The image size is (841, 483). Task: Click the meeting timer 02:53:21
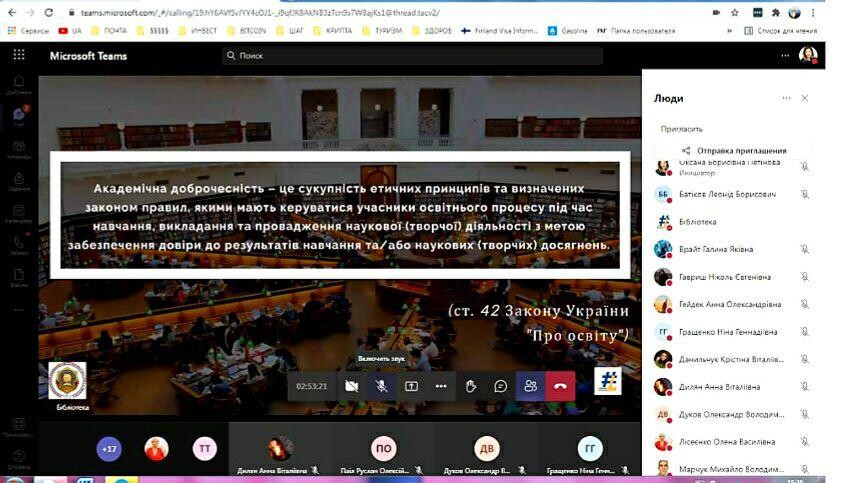[312, 386]
